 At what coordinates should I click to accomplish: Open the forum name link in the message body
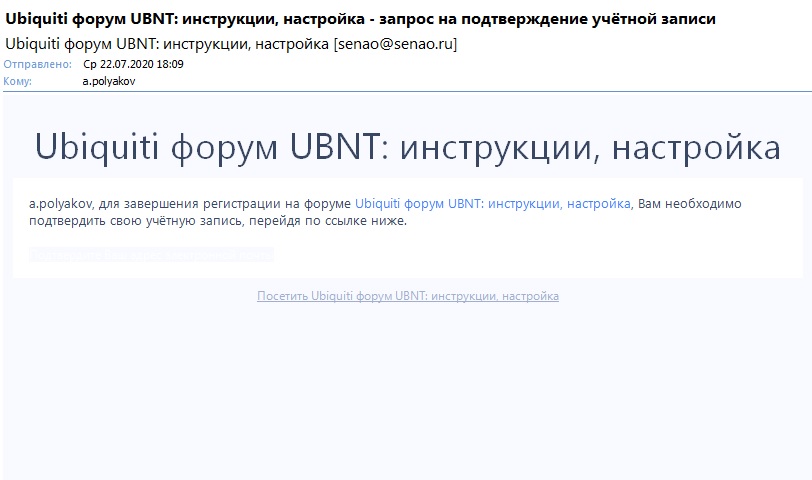[492, 204]
